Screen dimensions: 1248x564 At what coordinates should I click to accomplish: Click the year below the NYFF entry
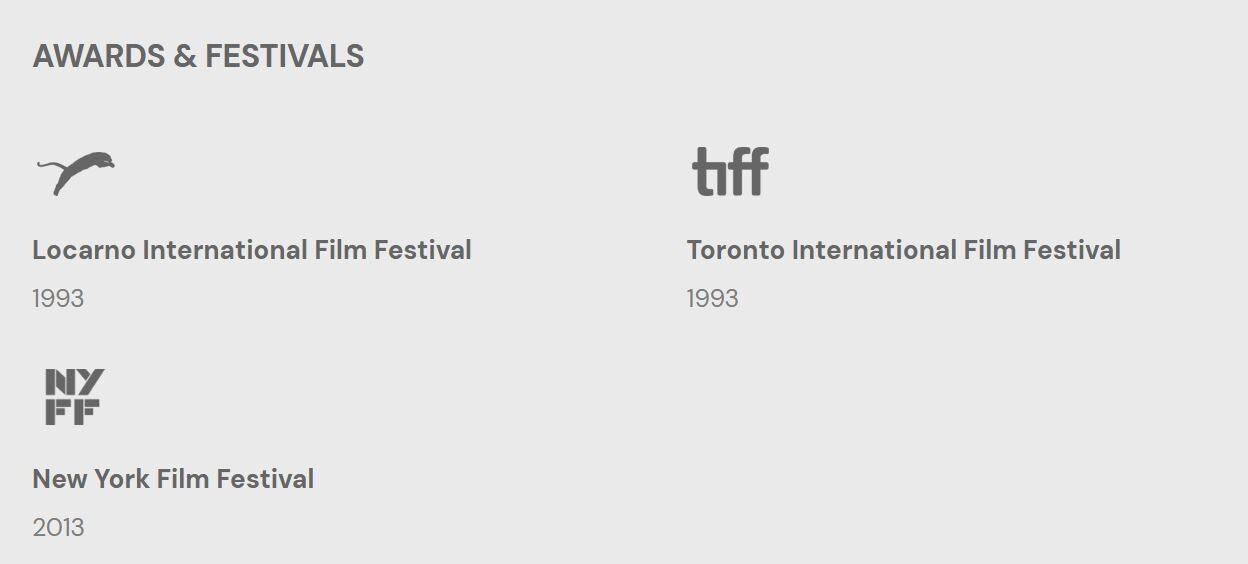(58, 528)
